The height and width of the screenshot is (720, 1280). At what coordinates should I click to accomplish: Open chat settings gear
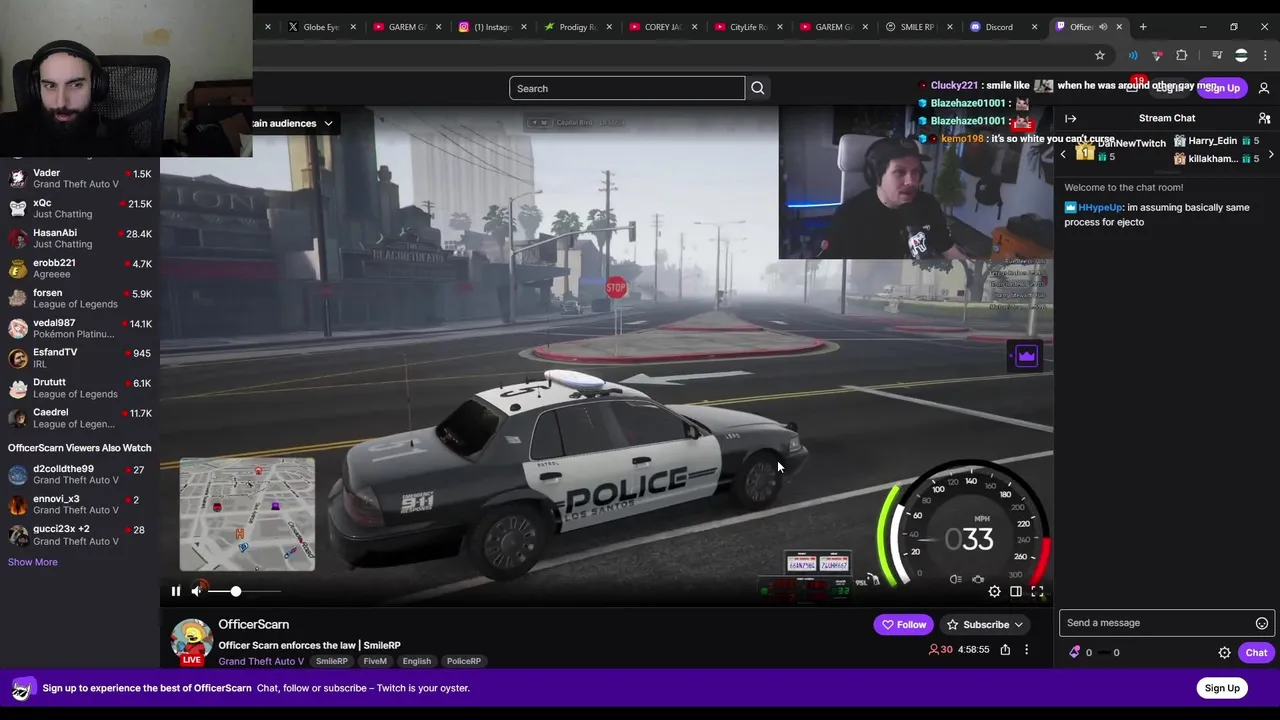point(1224,653)
